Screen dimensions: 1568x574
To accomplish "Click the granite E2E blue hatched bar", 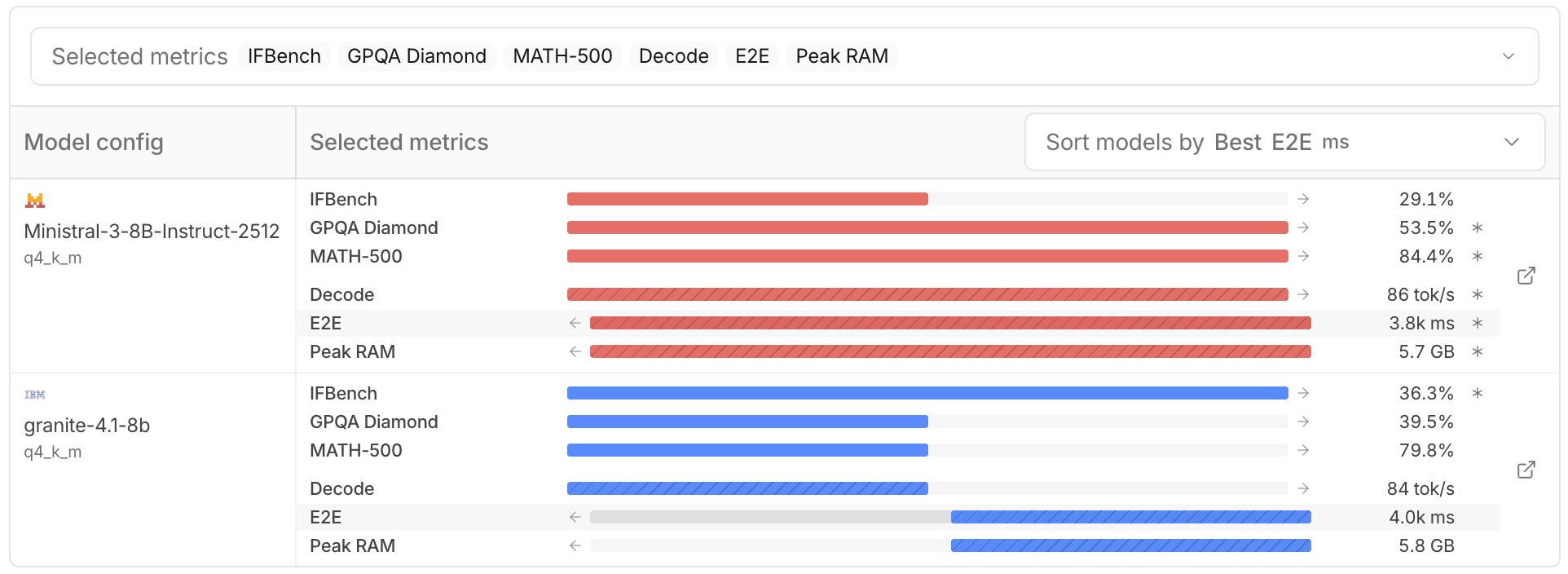I will [x=1131, y=517].
